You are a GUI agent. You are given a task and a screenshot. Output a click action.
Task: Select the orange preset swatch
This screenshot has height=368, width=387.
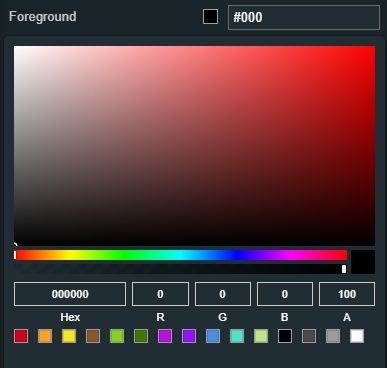(45, 336)
